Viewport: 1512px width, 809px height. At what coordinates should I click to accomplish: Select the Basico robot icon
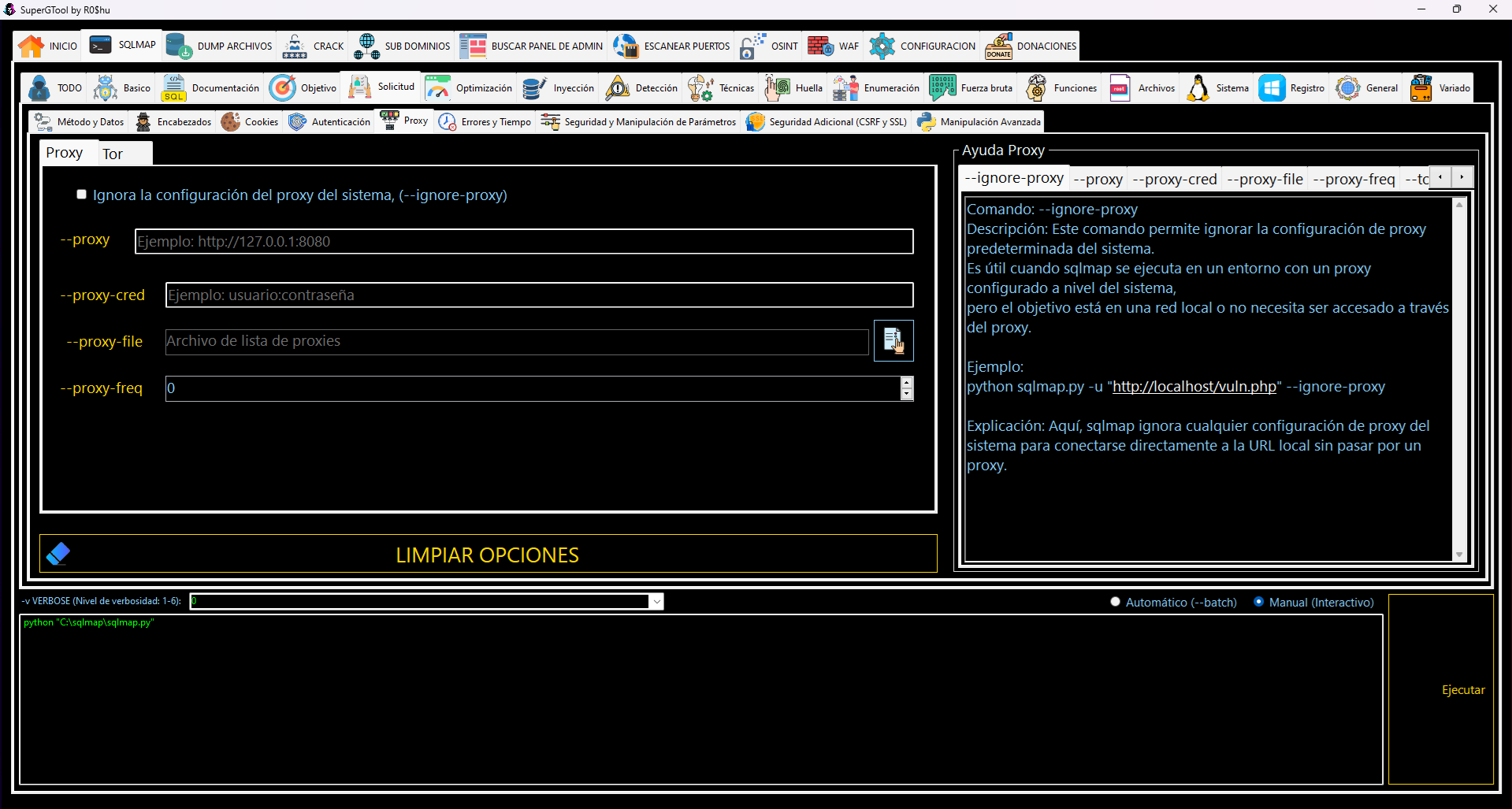pos(105,88)
